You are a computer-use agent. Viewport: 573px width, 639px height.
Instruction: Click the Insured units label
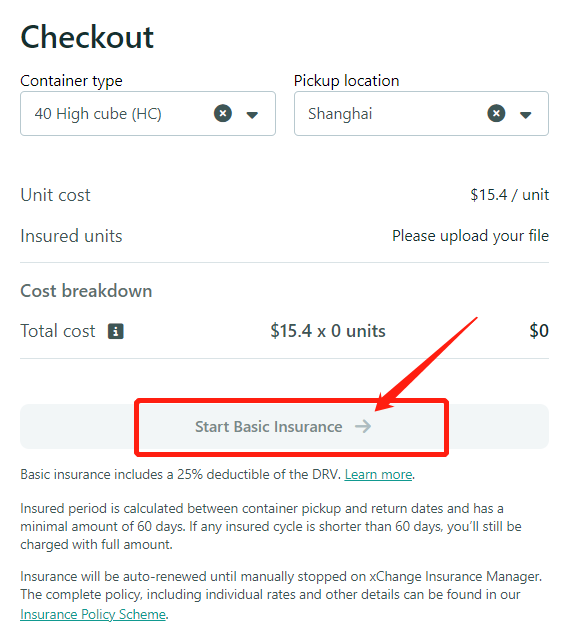tap(71, 236)
